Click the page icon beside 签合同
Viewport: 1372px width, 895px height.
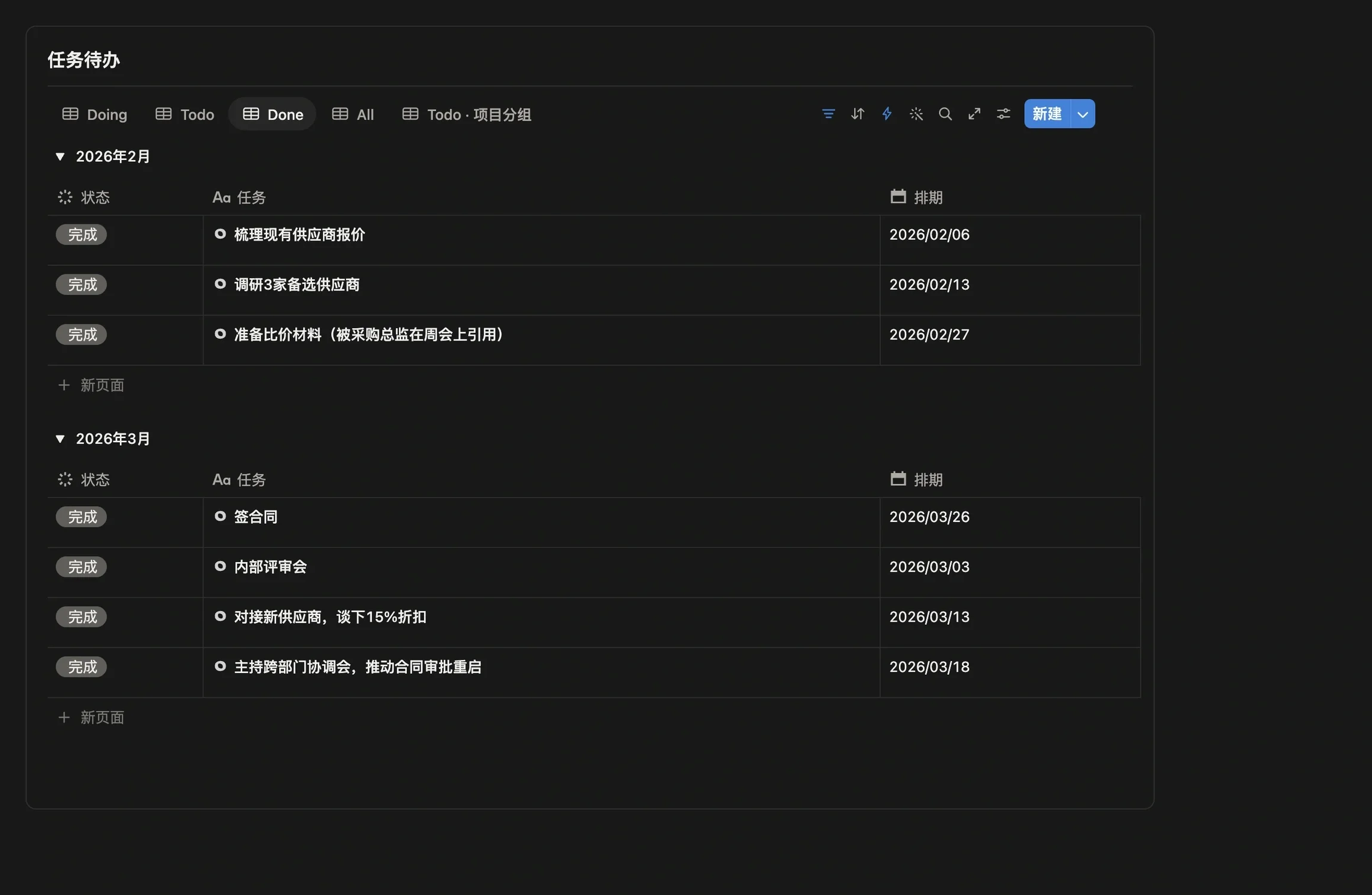pos(220,516)
